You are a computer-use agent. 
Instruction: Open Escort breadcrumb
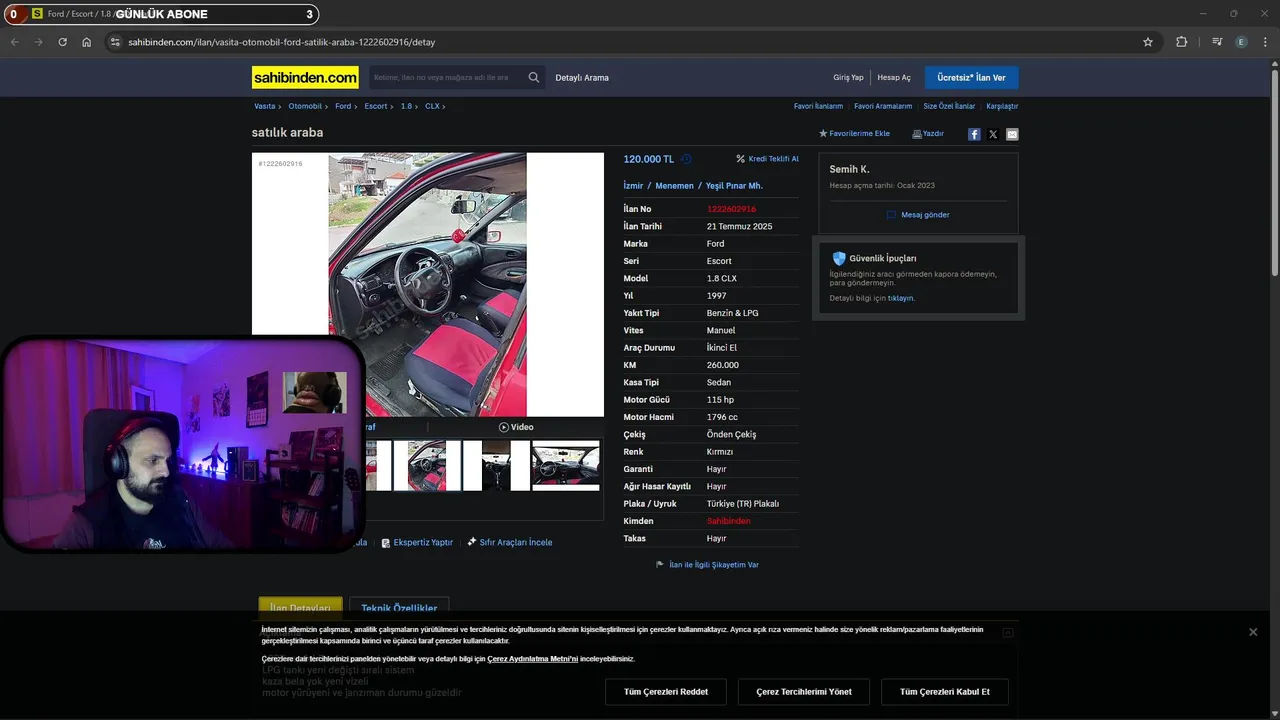pos(375,106)
